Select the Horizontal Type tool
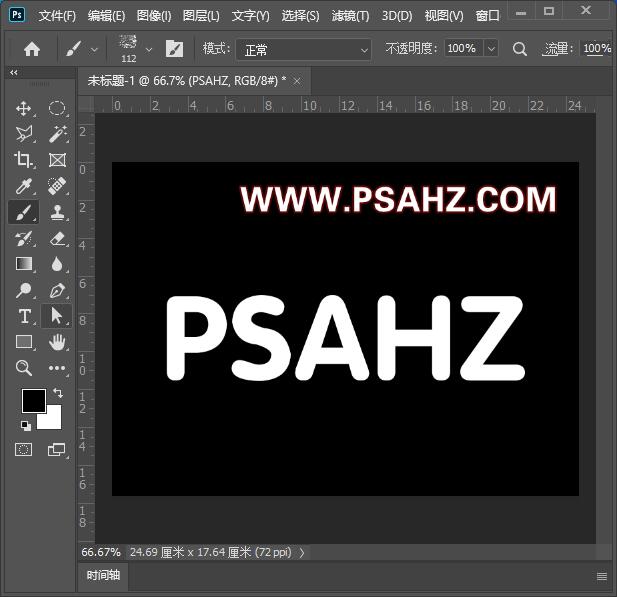The width and height of the screenshot is (617, 597). point(24,316)
